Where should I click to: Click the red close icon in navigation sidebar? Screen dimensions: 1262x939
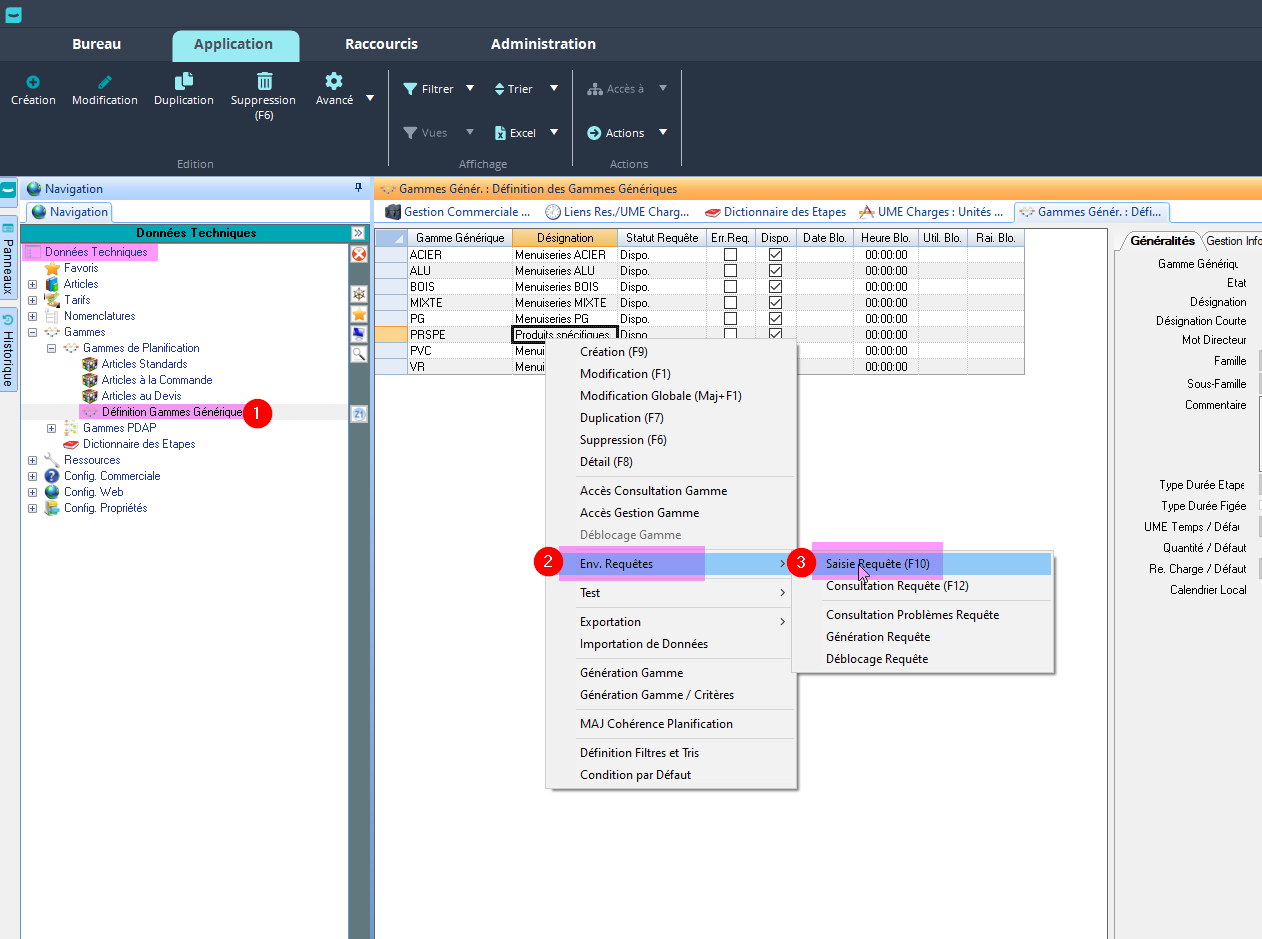[359, 255]
